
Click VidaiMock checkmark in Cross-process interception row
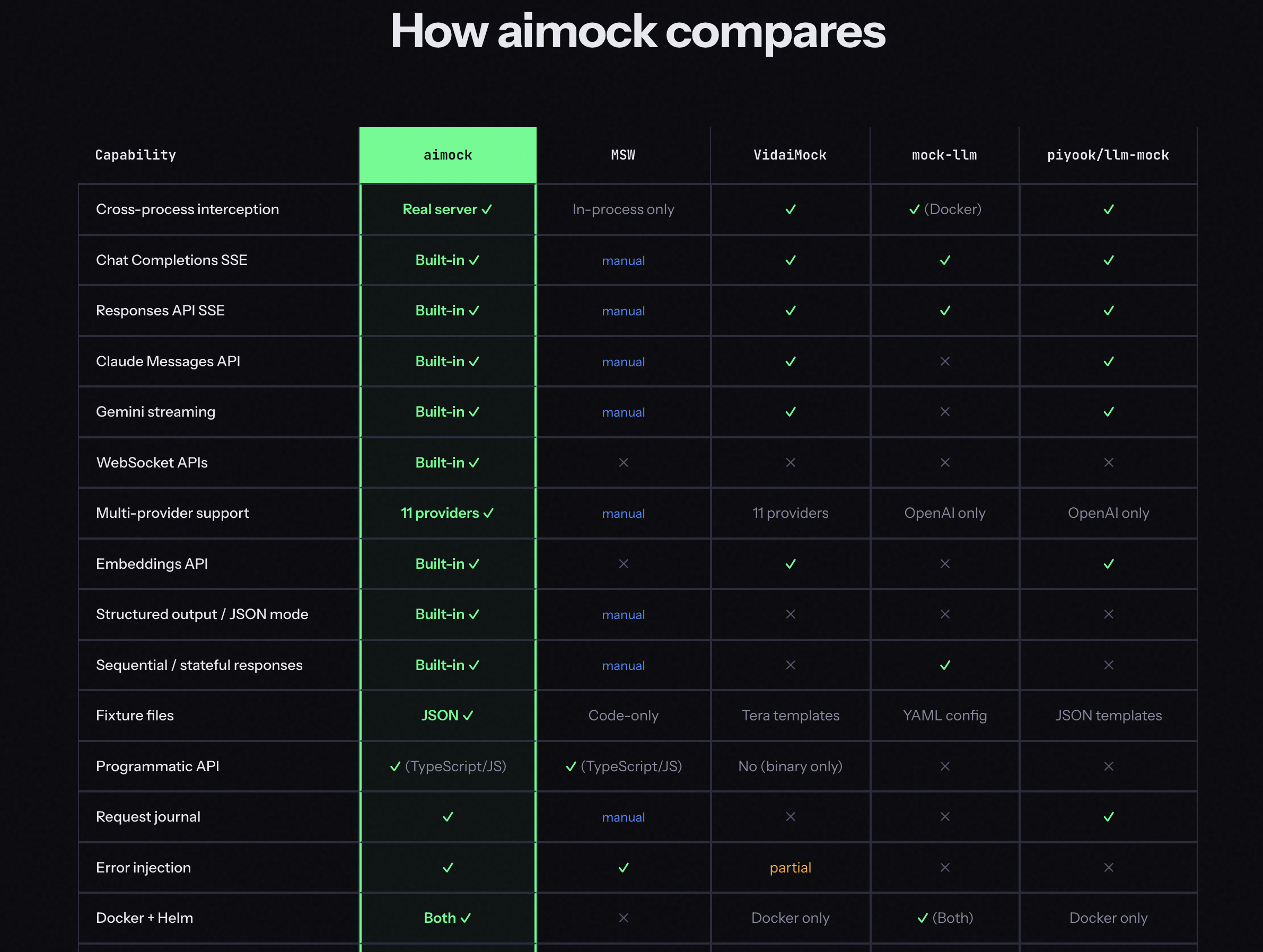[790, 209]
